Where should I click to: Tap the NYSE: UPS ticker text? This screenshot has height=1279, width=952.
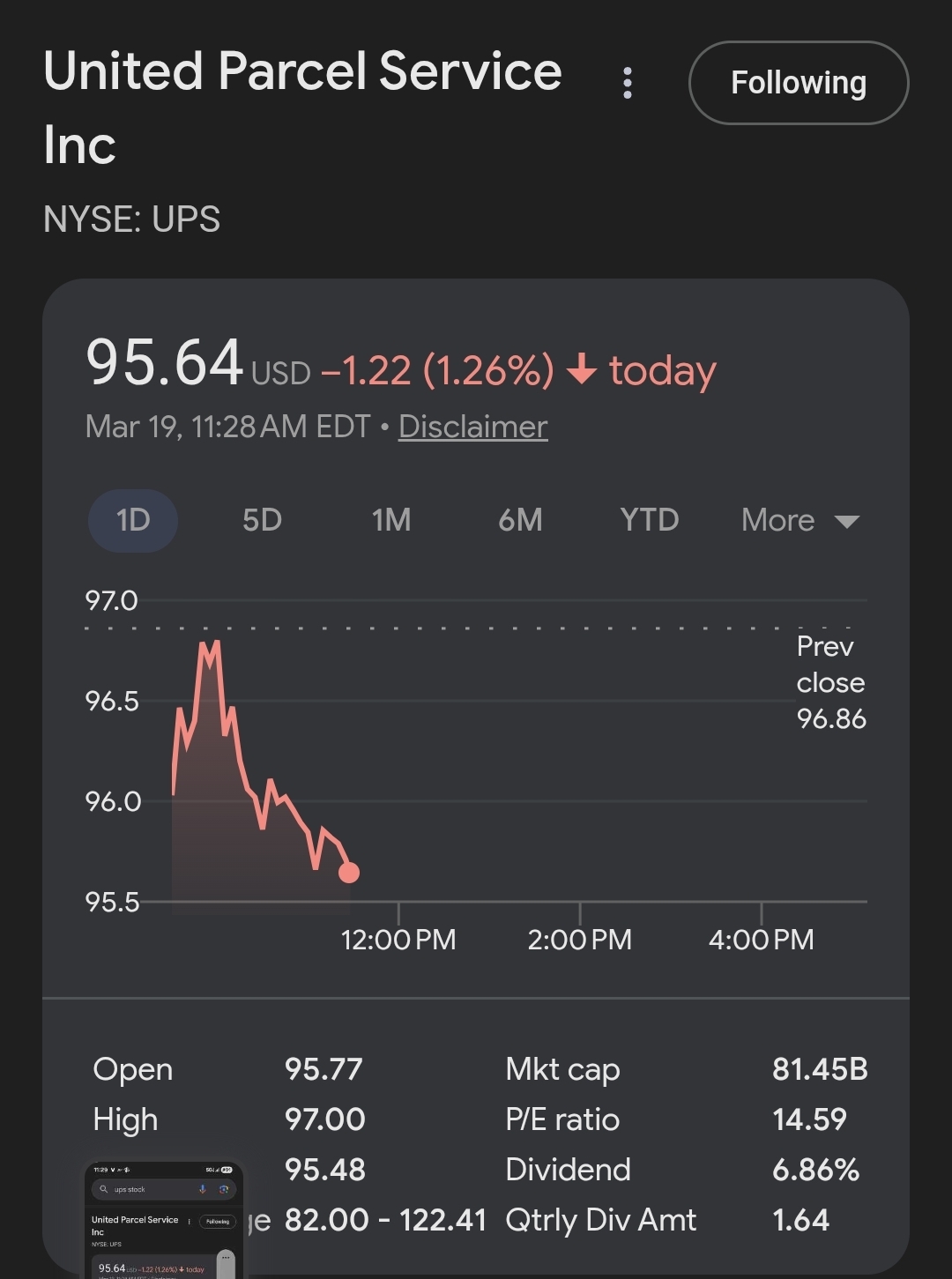(x=132, y=219)
